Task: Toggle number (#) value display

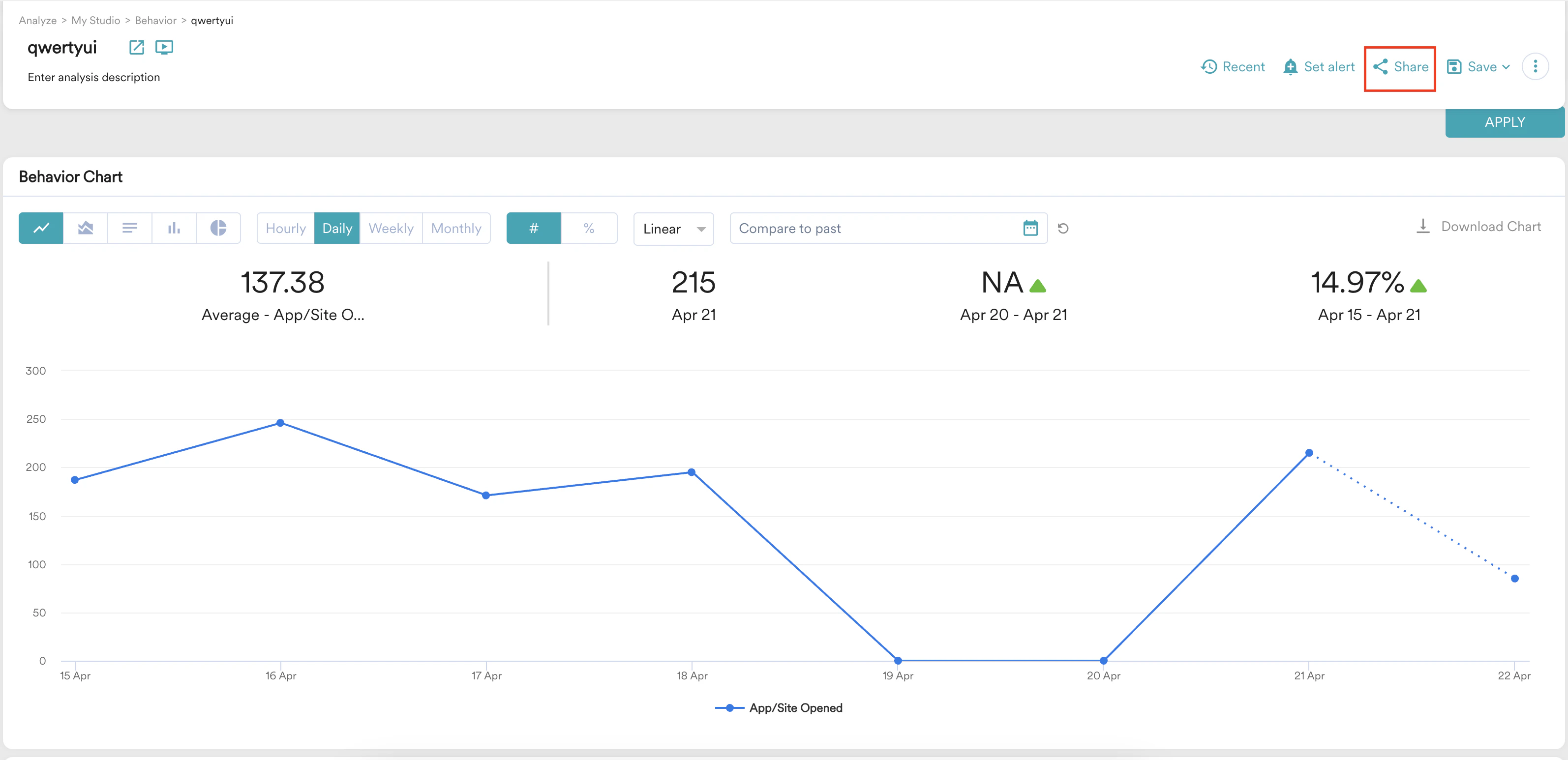Action: click(x=533, y=228)
